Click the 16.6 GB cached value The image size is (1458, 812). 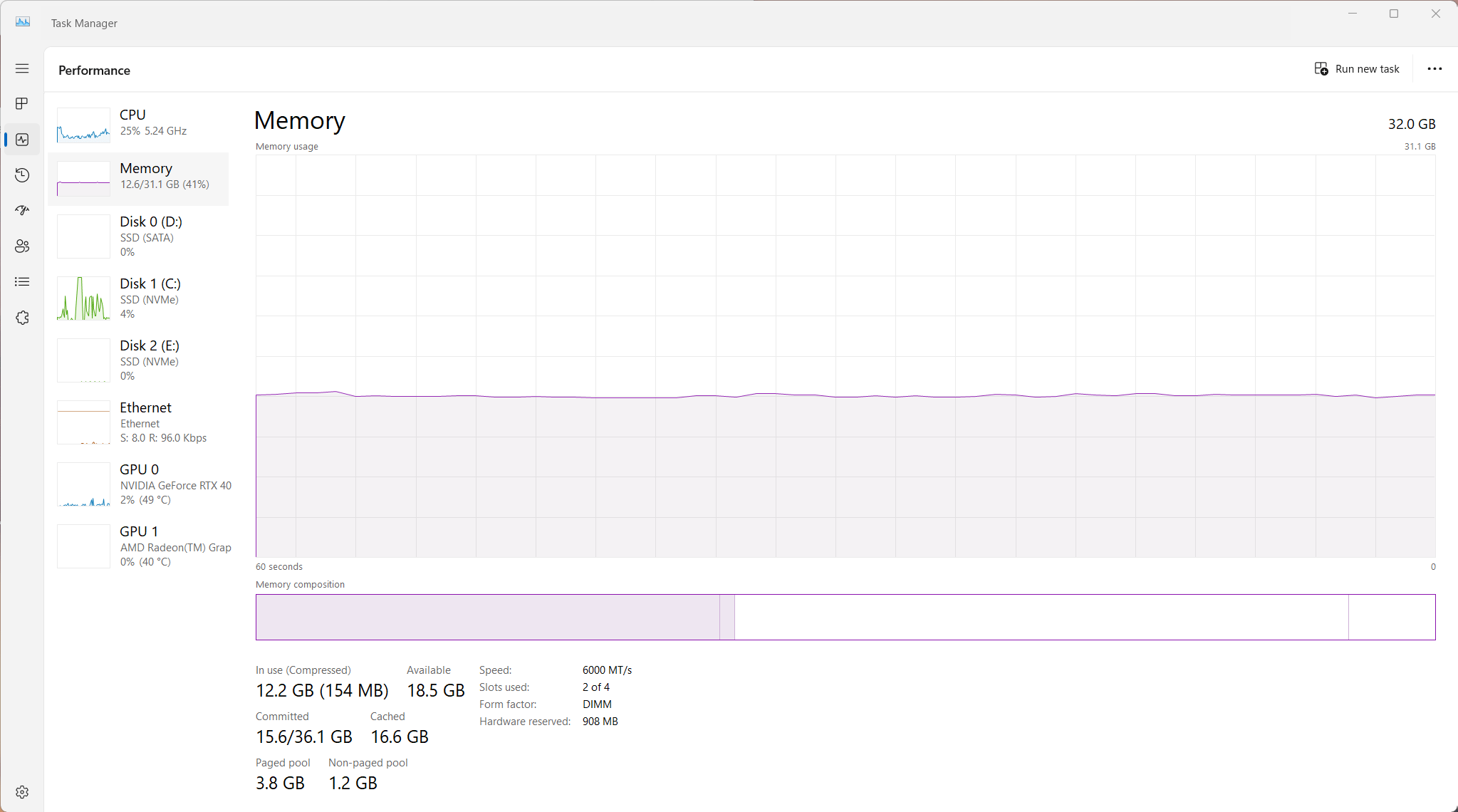(400, 736)
